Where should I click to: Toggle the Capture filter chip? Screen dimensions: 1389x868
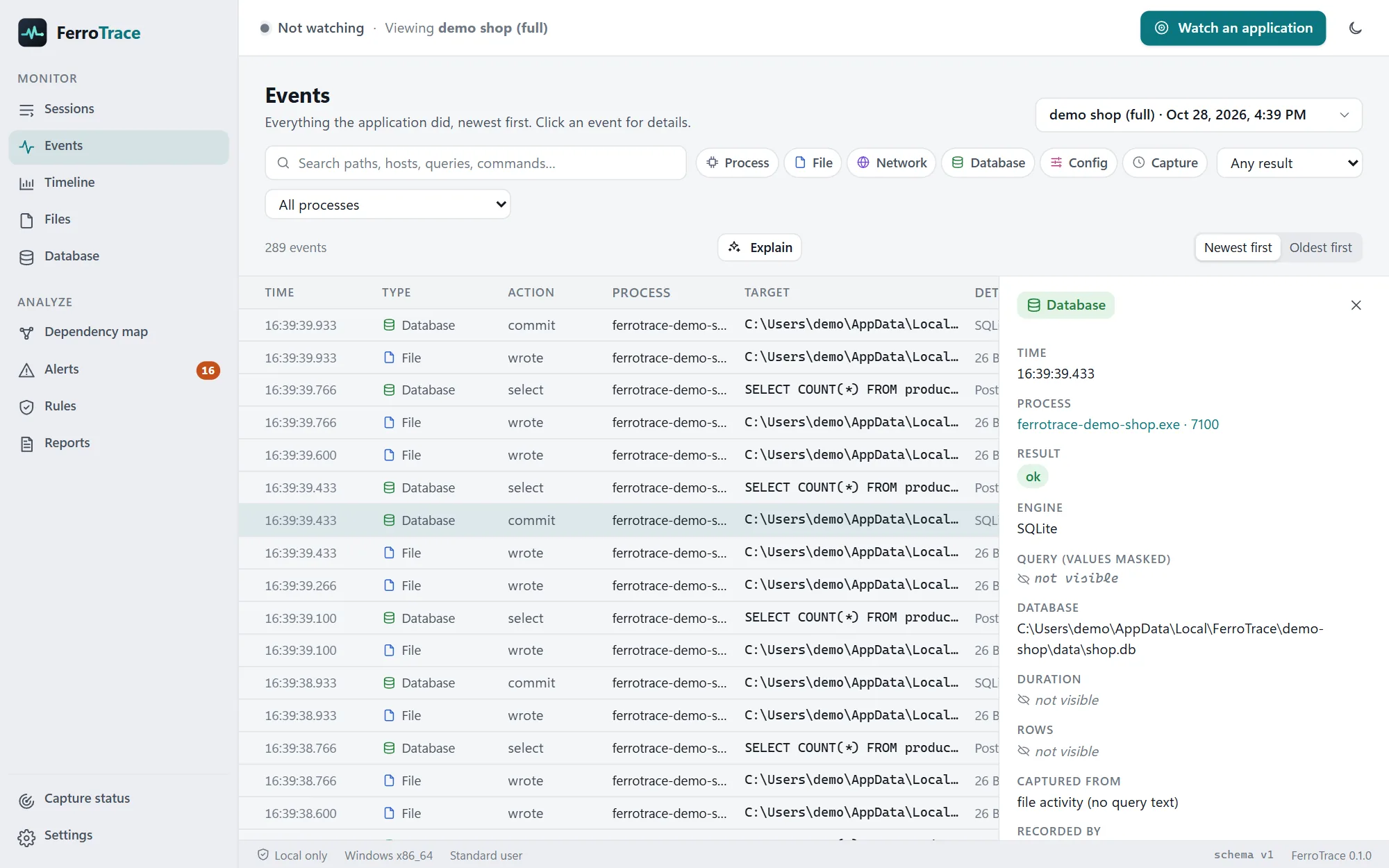[x=1165, y=163]
